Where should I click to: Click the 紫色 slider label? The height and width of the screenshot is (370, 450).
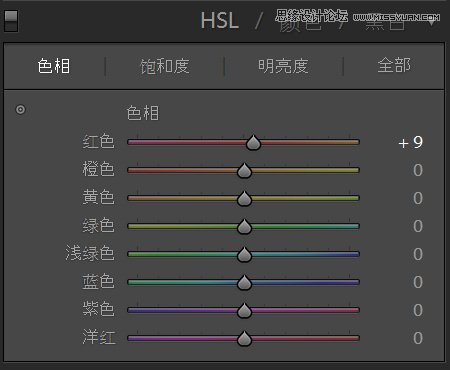point(99,309)
